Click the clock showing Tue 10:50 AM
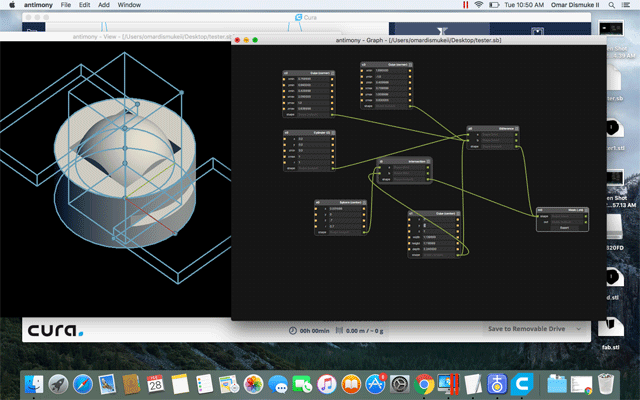The image size is (640, 400). (524, 5)
